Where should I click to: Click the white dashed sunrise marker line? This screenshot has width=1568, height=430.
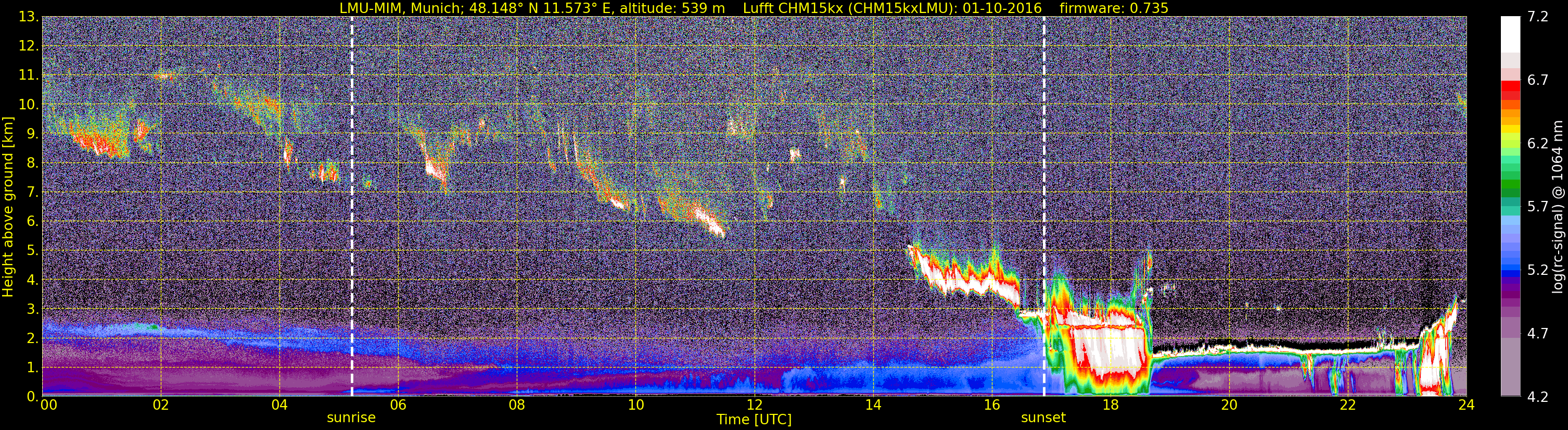tap(352, 207)
